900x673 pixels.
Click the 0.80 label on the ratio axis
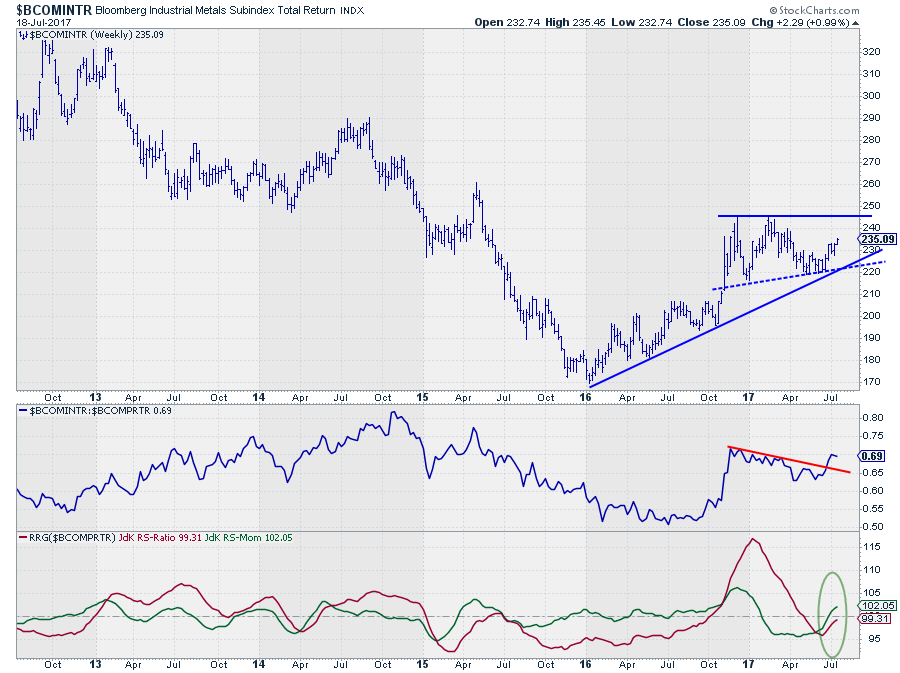[x=872, y=418]
